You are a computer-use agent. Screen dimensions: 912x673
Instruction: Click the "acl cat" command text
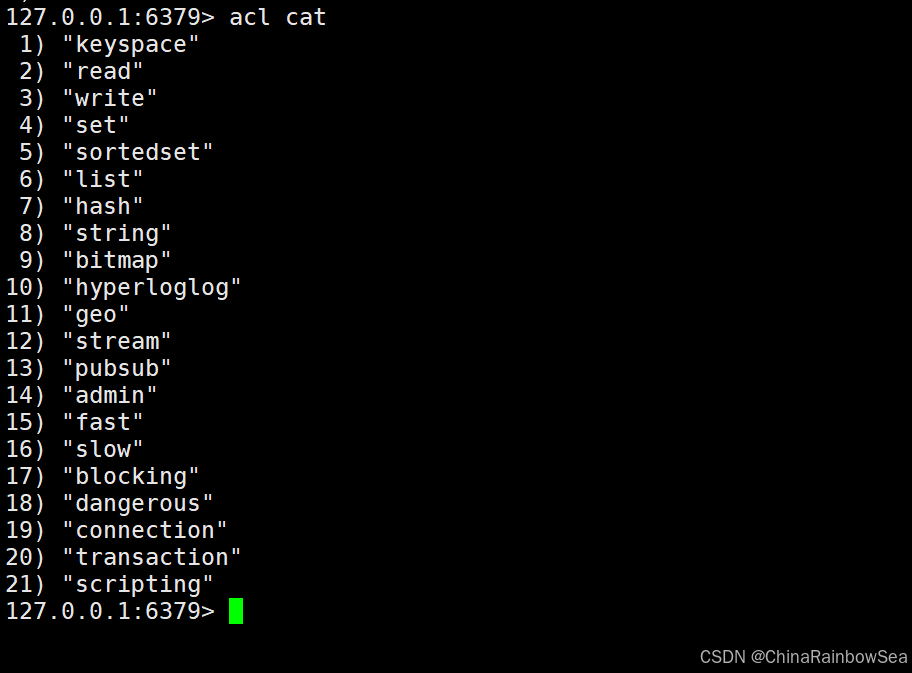277,17
